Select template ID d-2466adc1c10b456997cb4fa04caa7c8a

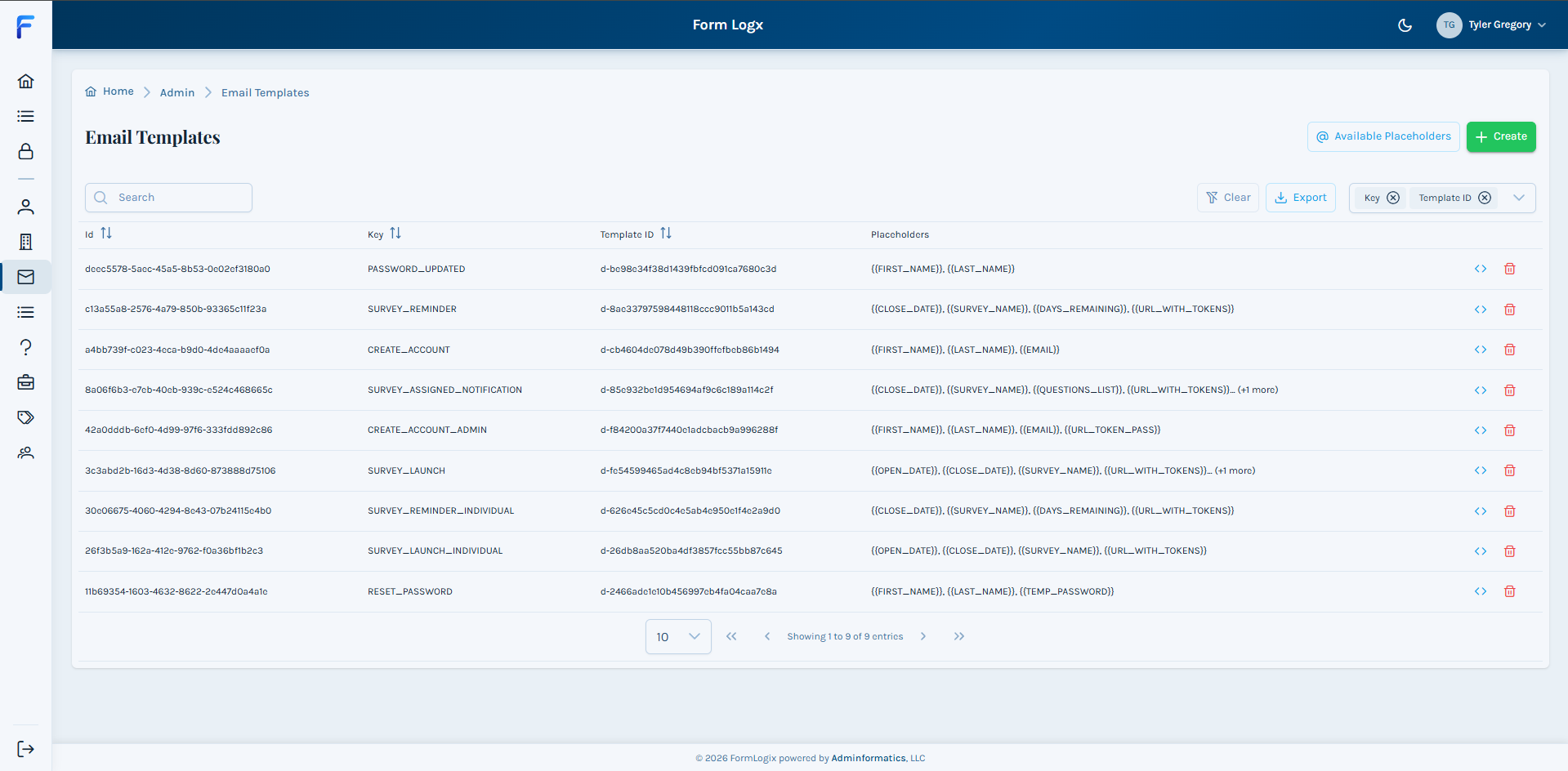pos(689,591)
